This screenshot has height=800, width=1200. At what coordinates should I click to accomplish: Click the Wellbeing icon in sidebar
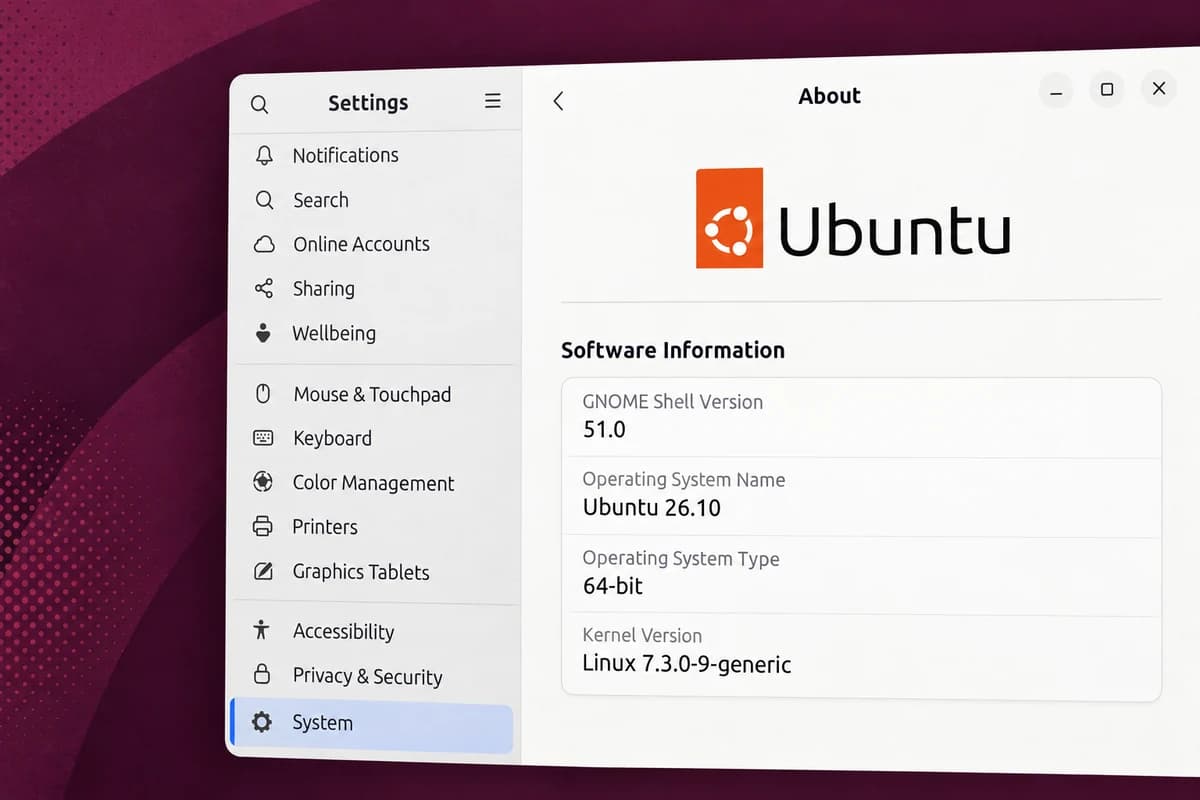click(263, 333)
